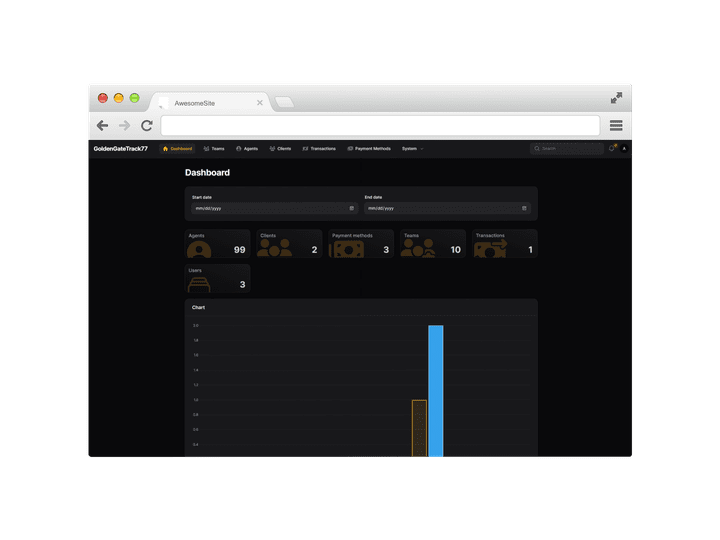Open the browser hamburger menu
720x540 pixels.
click(616, 125)
